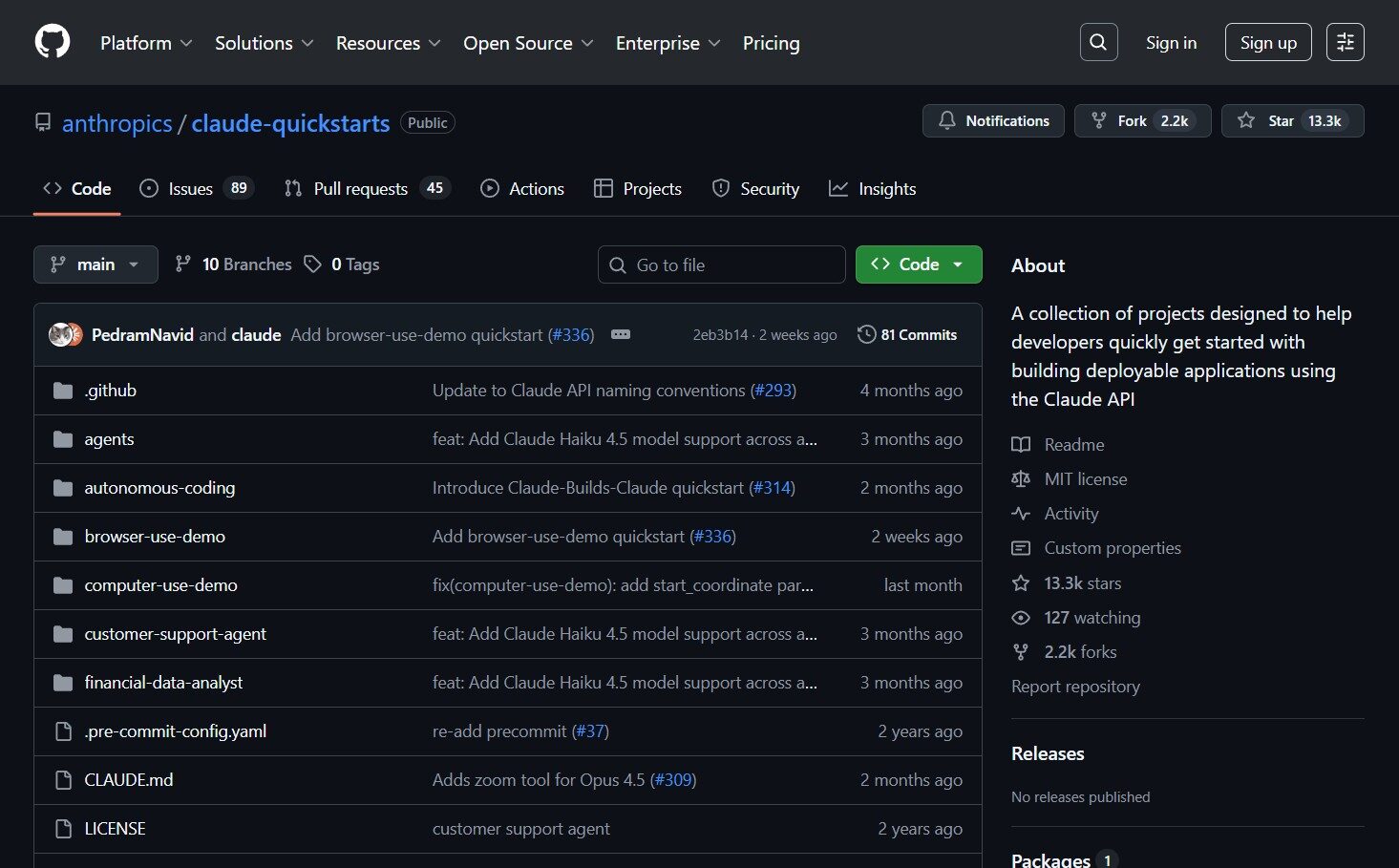Expand the Platform navigation menu
Image resolution: width=1399 pixels, height=868 pixels.
tap(146, 43)
